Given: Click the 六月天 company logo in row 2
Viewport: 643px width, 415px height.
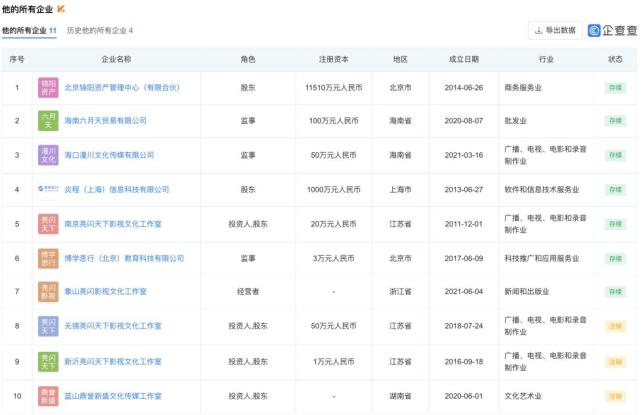Looking at the screenshot, I should pos(48,121).
